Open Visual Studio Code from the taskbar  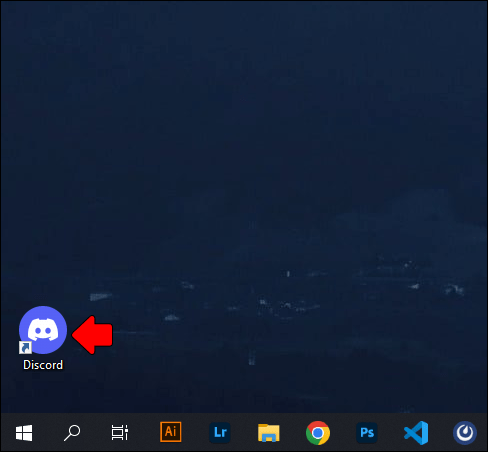tap(416, 433)
